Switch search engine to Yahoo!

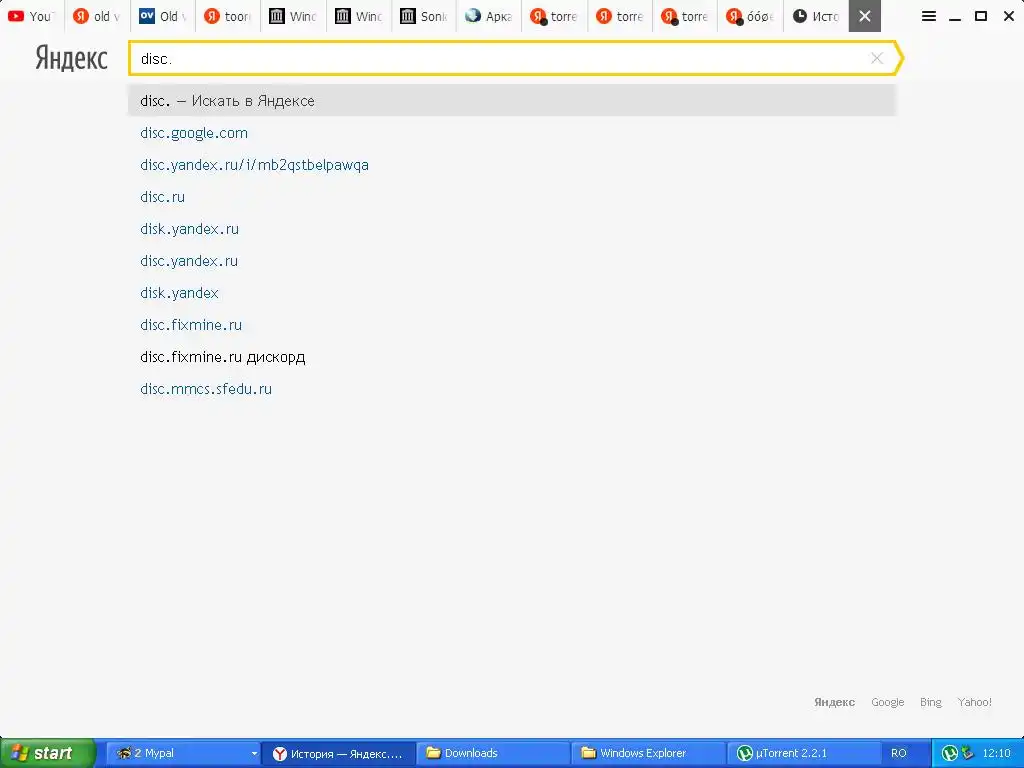(974, 702)
